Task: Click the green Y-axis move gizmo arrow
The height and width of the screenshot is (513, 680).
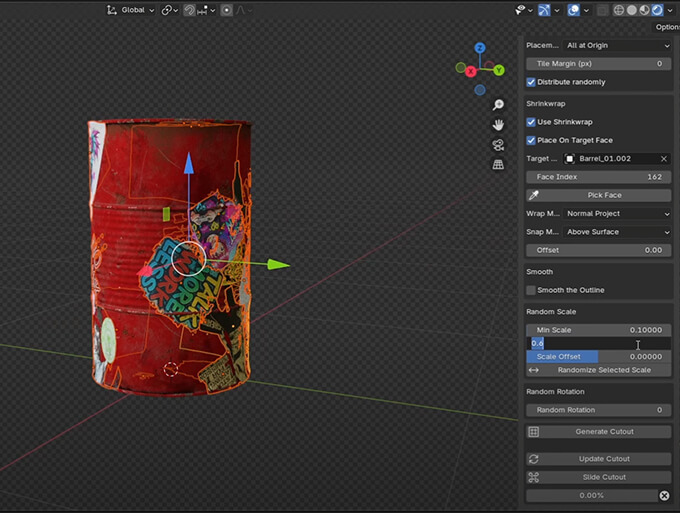Action: click(x=278, y=264)
